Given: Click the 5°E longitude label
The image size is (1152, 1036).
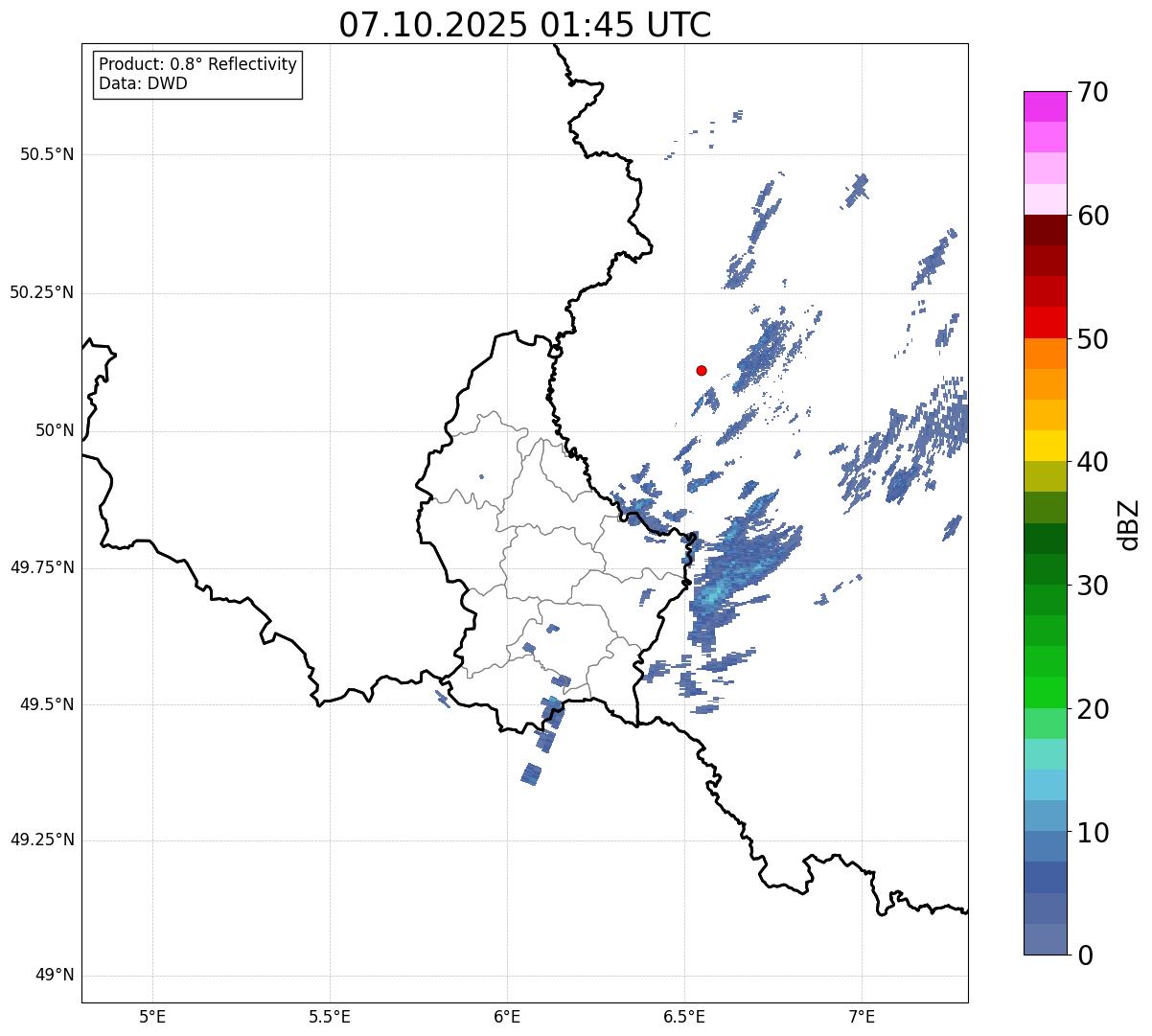Looking at the screenshot, I should click(152, 1016).
